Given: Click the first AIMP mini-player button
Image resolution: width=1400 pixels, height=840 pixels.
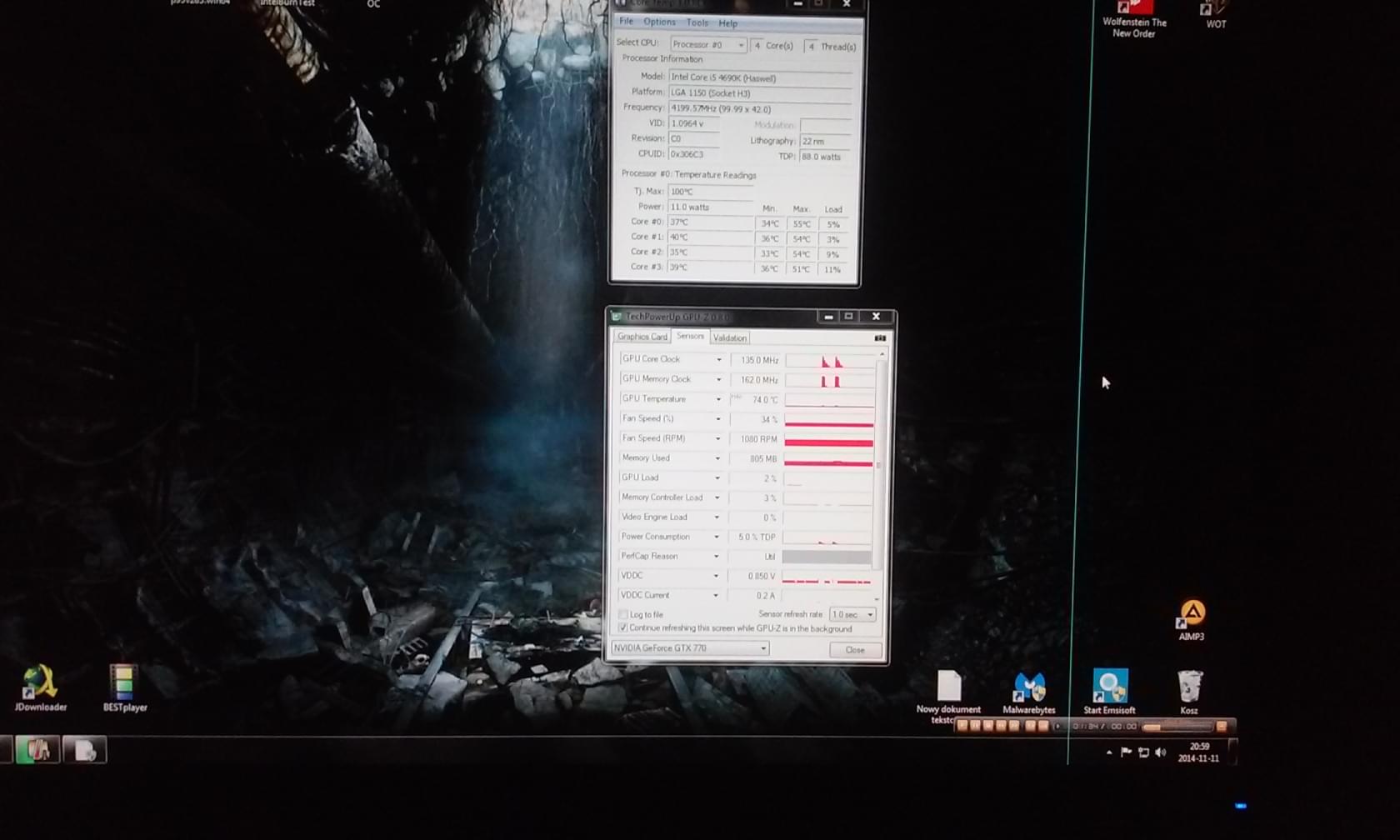Looking at the screenshot, I should click(962, 725).
